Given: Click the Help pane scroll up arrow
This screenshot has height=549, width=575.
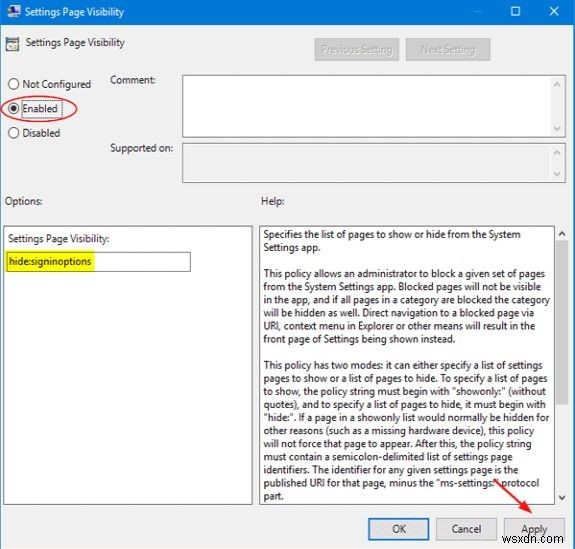Looking at the screenshot, I should point(562,234).
